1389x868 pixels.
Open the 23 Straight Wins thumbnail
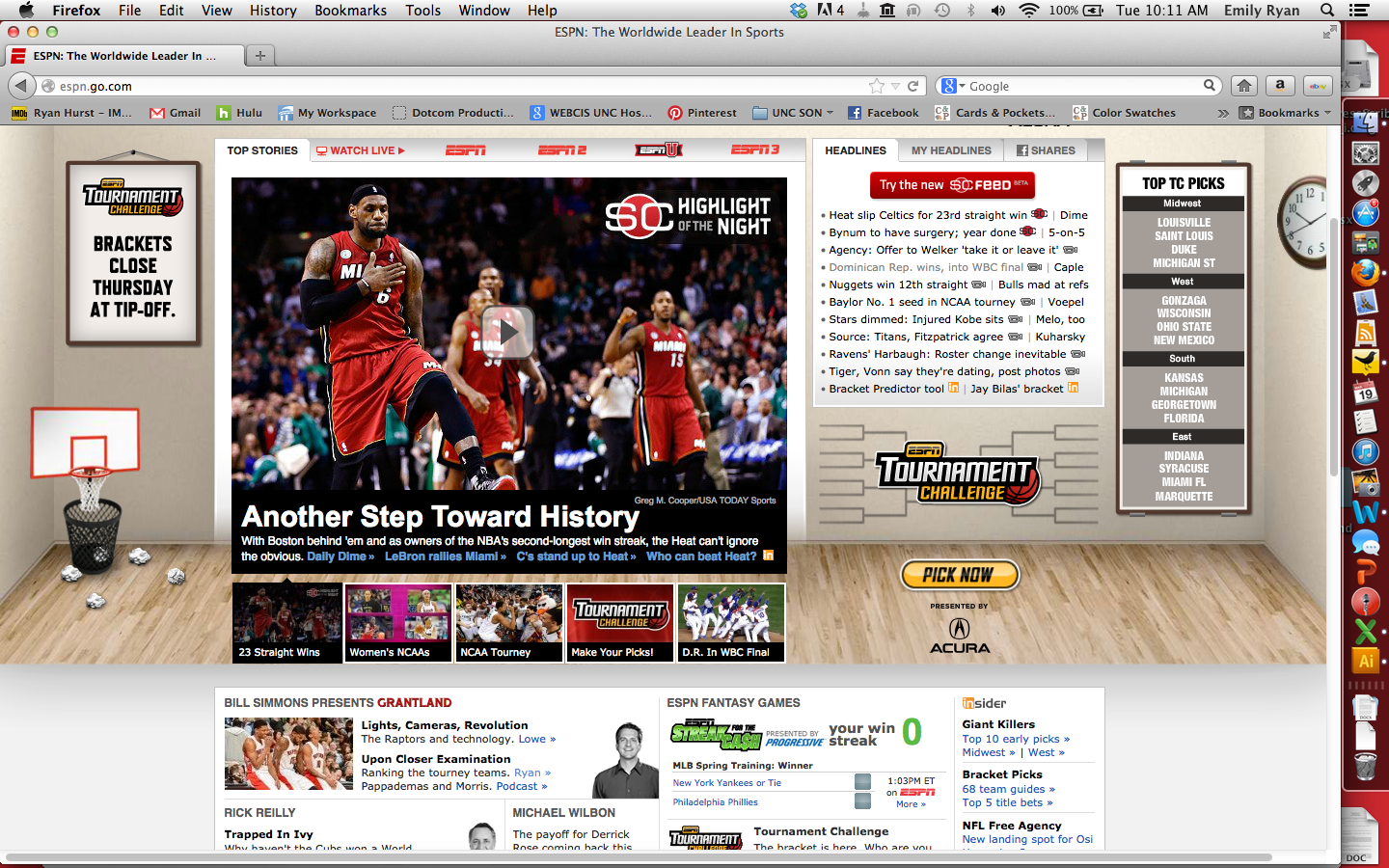pos(287,623)
